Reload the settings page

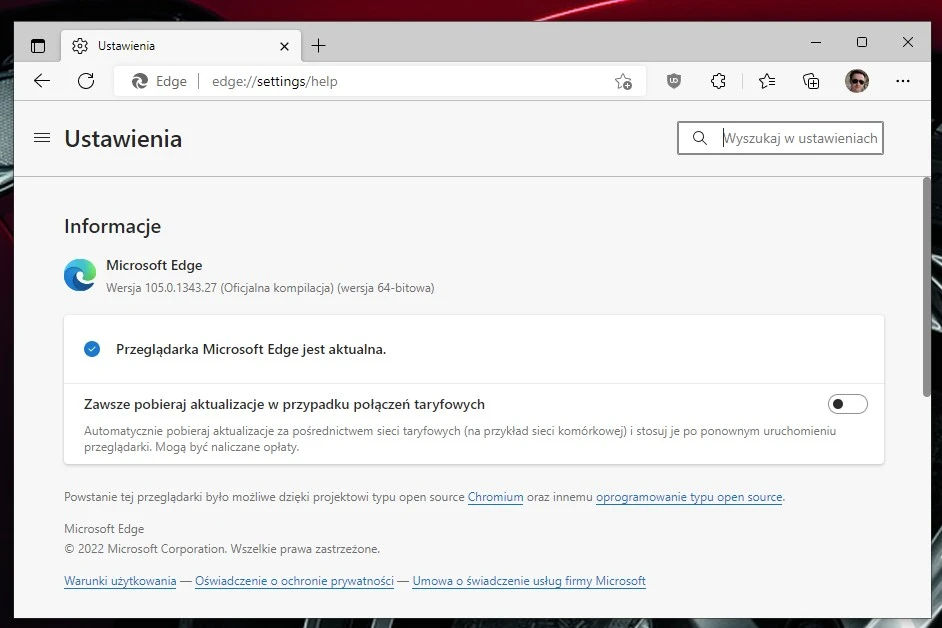(x=86, y=81)
